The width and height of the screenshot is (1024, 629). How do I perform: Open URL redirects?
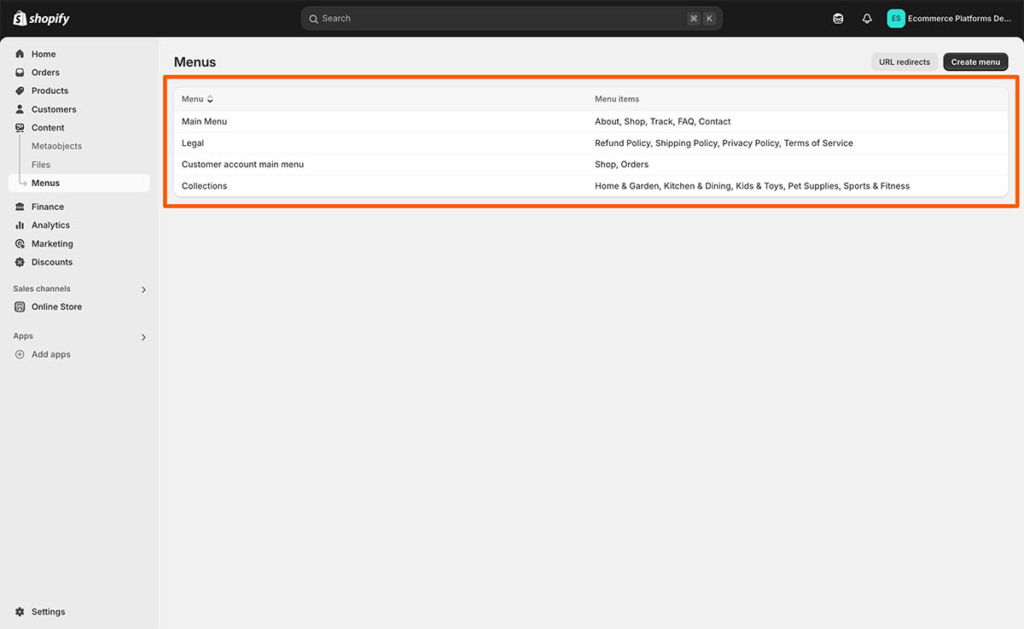click(904, 61)
